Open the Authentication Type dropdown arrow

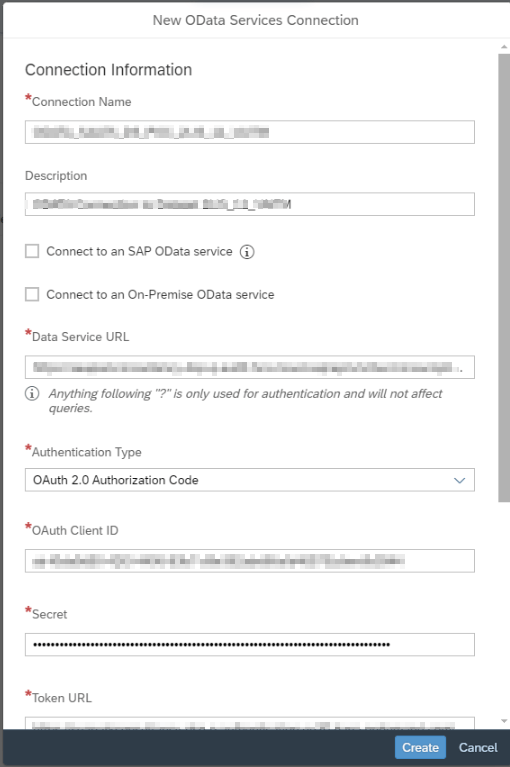tap(459, 480)
